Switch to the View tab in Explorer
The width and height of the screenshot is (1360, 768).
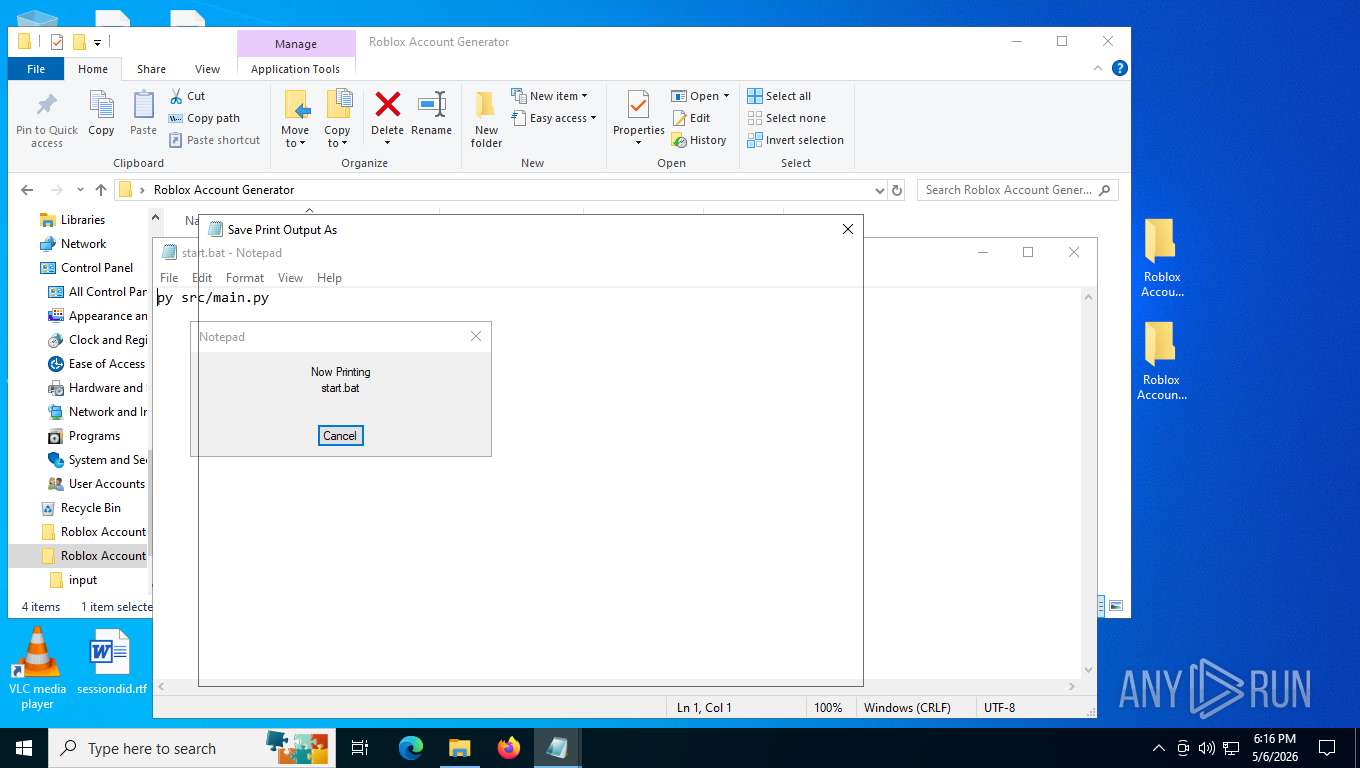[207, 69]
